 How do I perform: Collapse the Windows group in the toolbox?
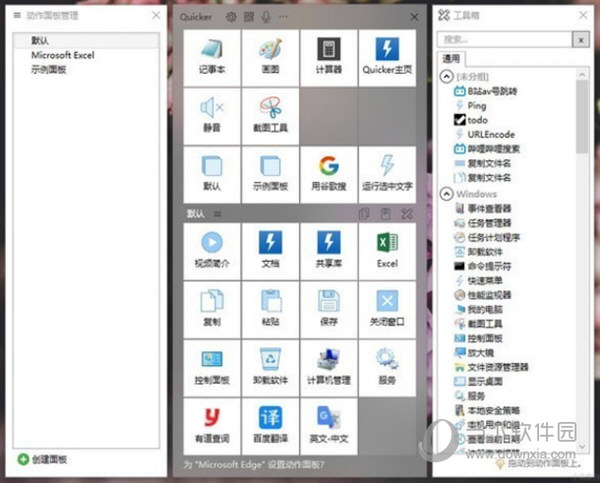pyautogui.click(x=447, y=194)
